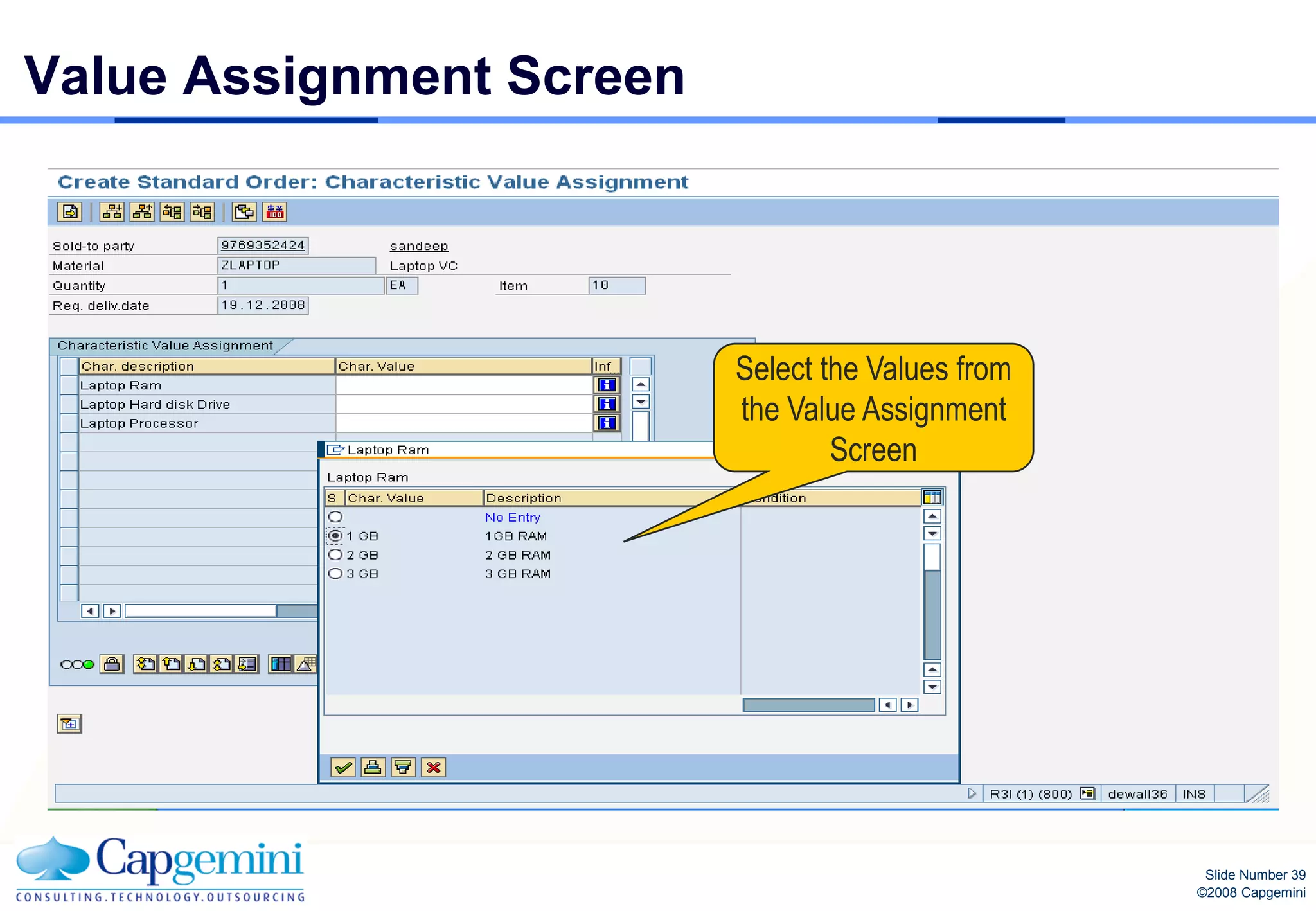Click characteristic table horizontal scroll-right arrow
1316x911 pixels.
tap(112, 611)
